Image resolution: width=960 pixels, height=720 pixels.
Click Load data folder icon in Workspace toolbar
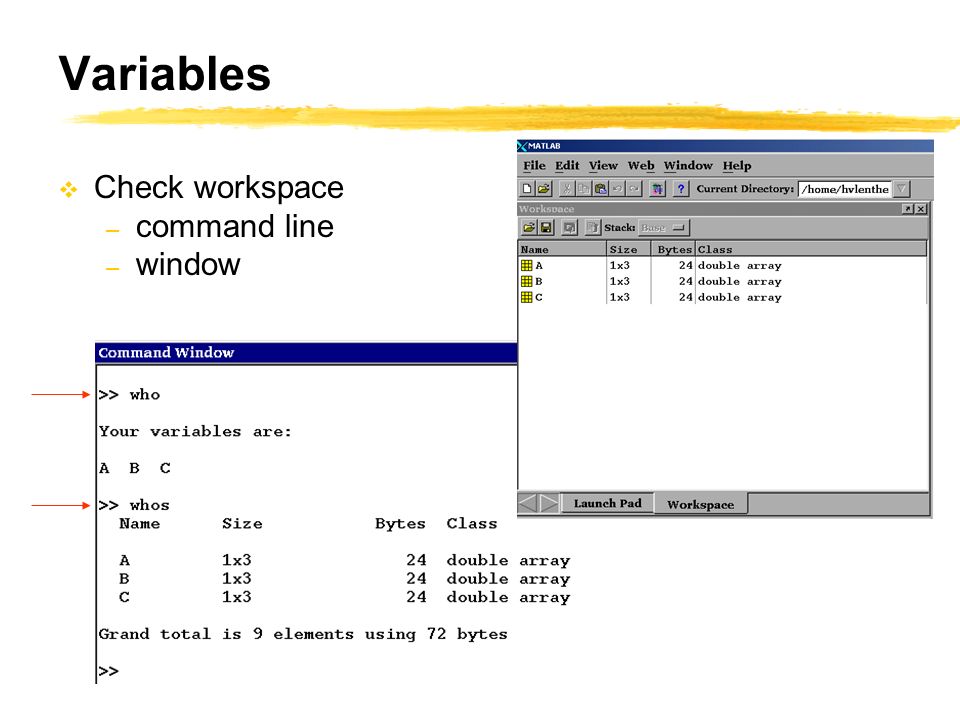[529, 227]
